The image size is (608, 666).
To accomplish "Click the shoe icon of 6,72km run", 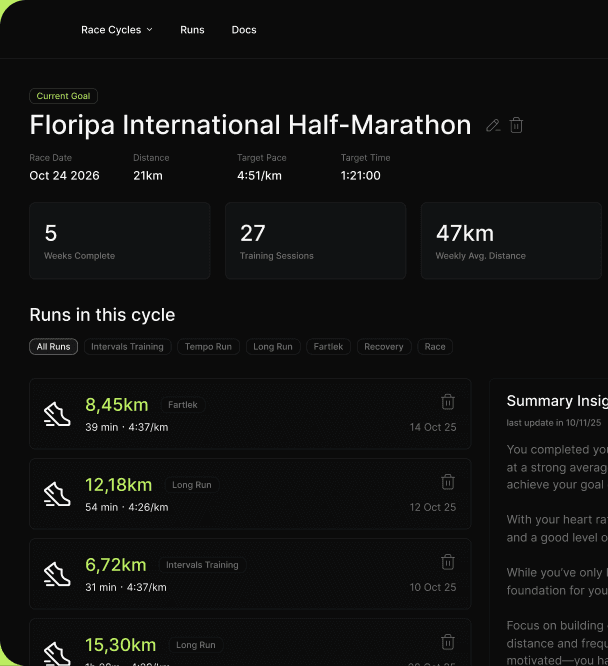I will 57,574.
